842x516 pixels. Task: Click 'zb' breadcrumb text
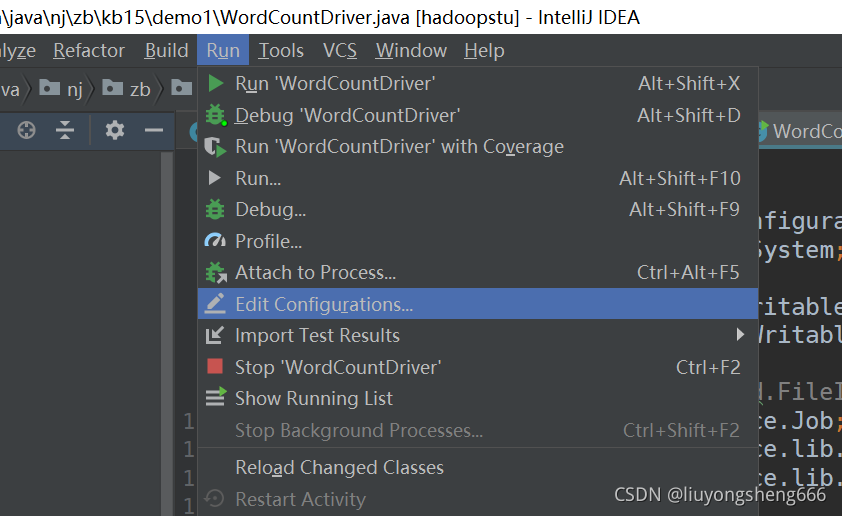click(x=140, y=89)
